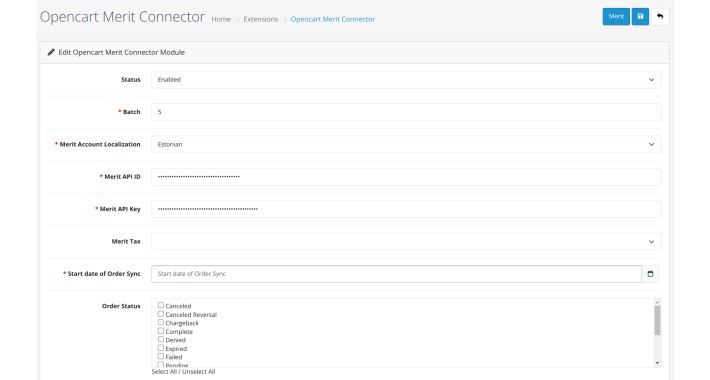
Task: Go to Home breadcrumb link
Action: point(221,19)
